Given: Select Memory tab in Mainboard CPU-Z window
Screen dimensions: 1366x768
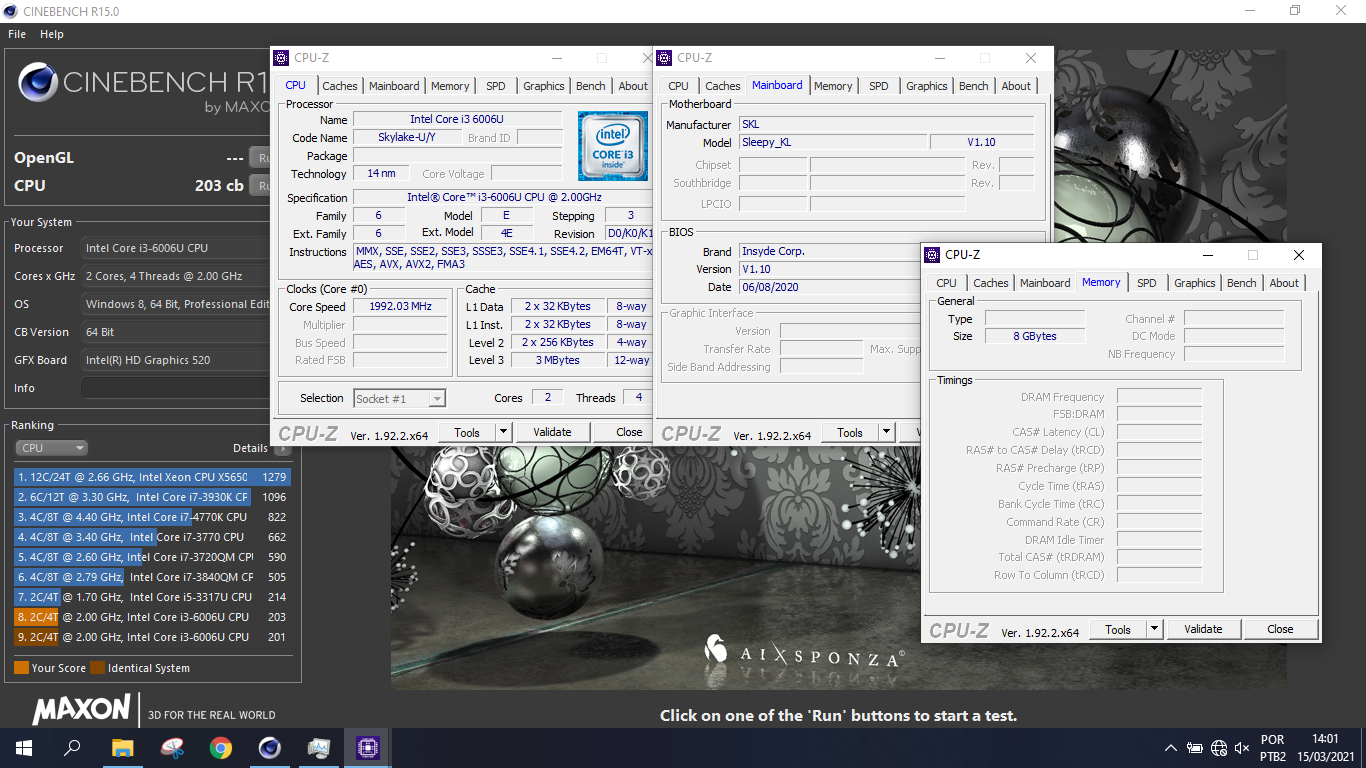Looking at the screenshot, I should pos(833,86).
